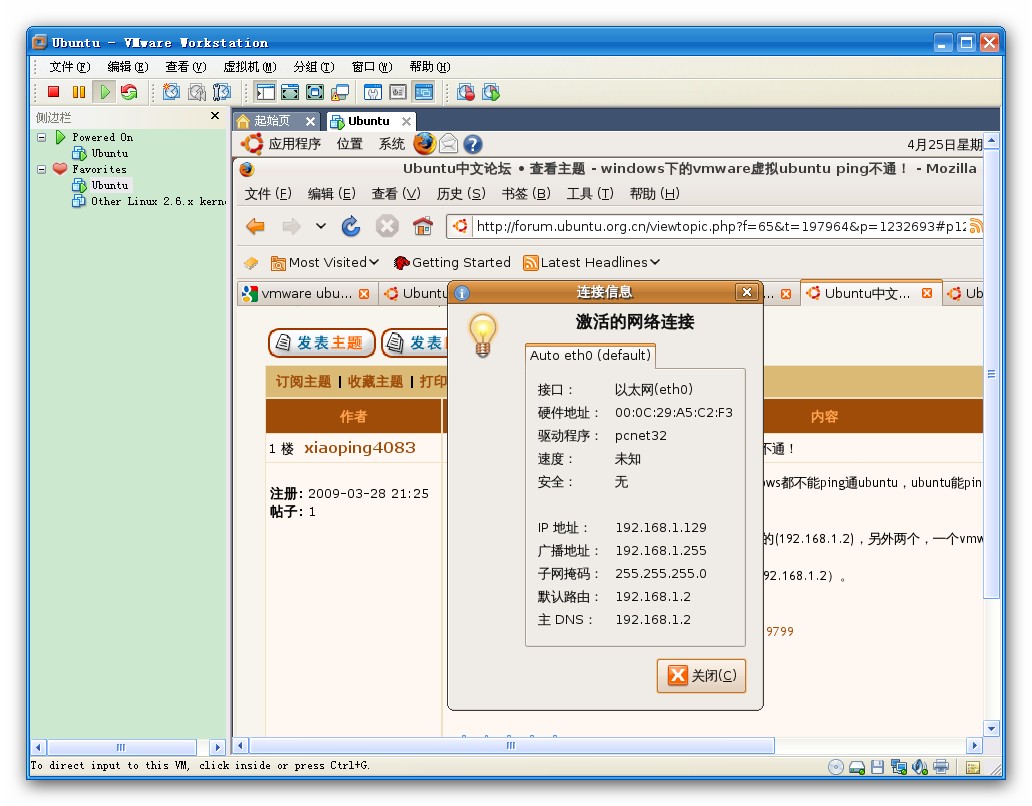
Task: Take a snapshot toolbar icon
Action: [x=171, y=92]
